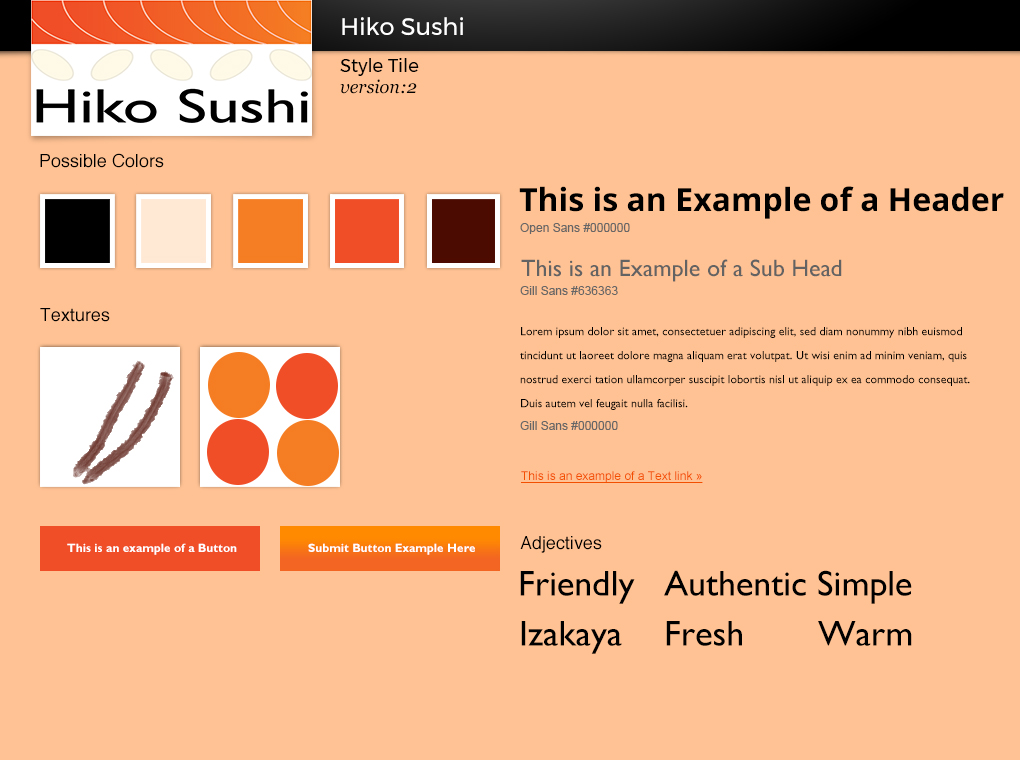Select the 'Authentic' adjective
Viewport: 1020px width, 760px height.
[735, 585]
